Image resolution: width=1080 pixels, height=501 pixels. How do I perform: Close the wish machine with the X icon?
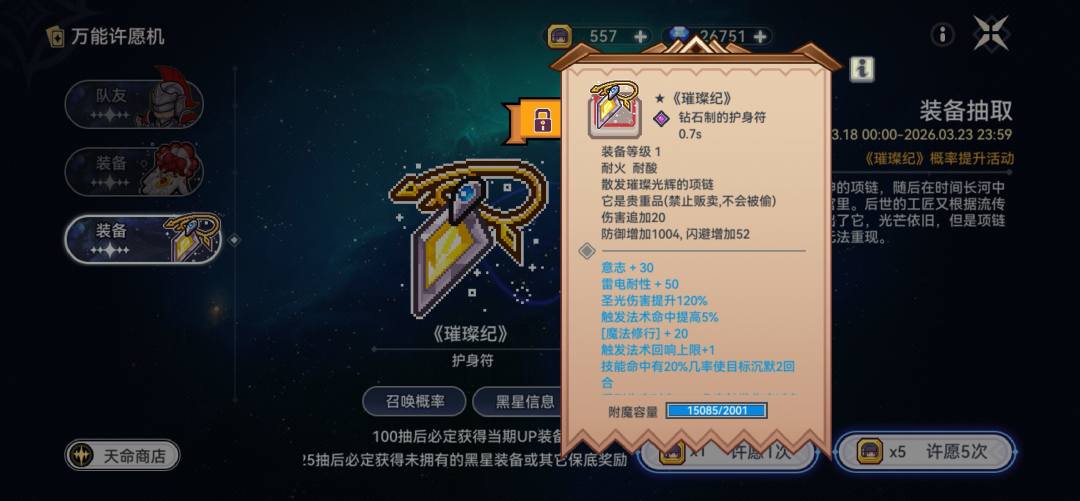coord(991,33)
